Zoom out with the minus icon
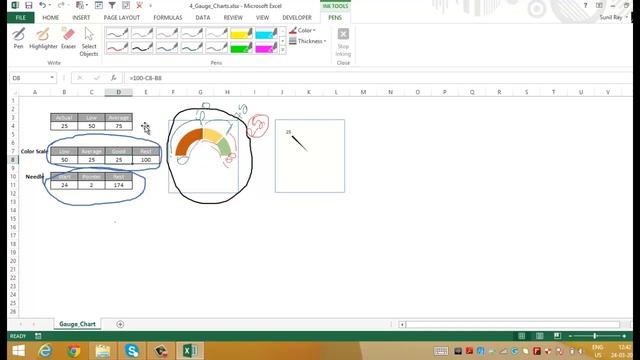 (x=571, y=336)
